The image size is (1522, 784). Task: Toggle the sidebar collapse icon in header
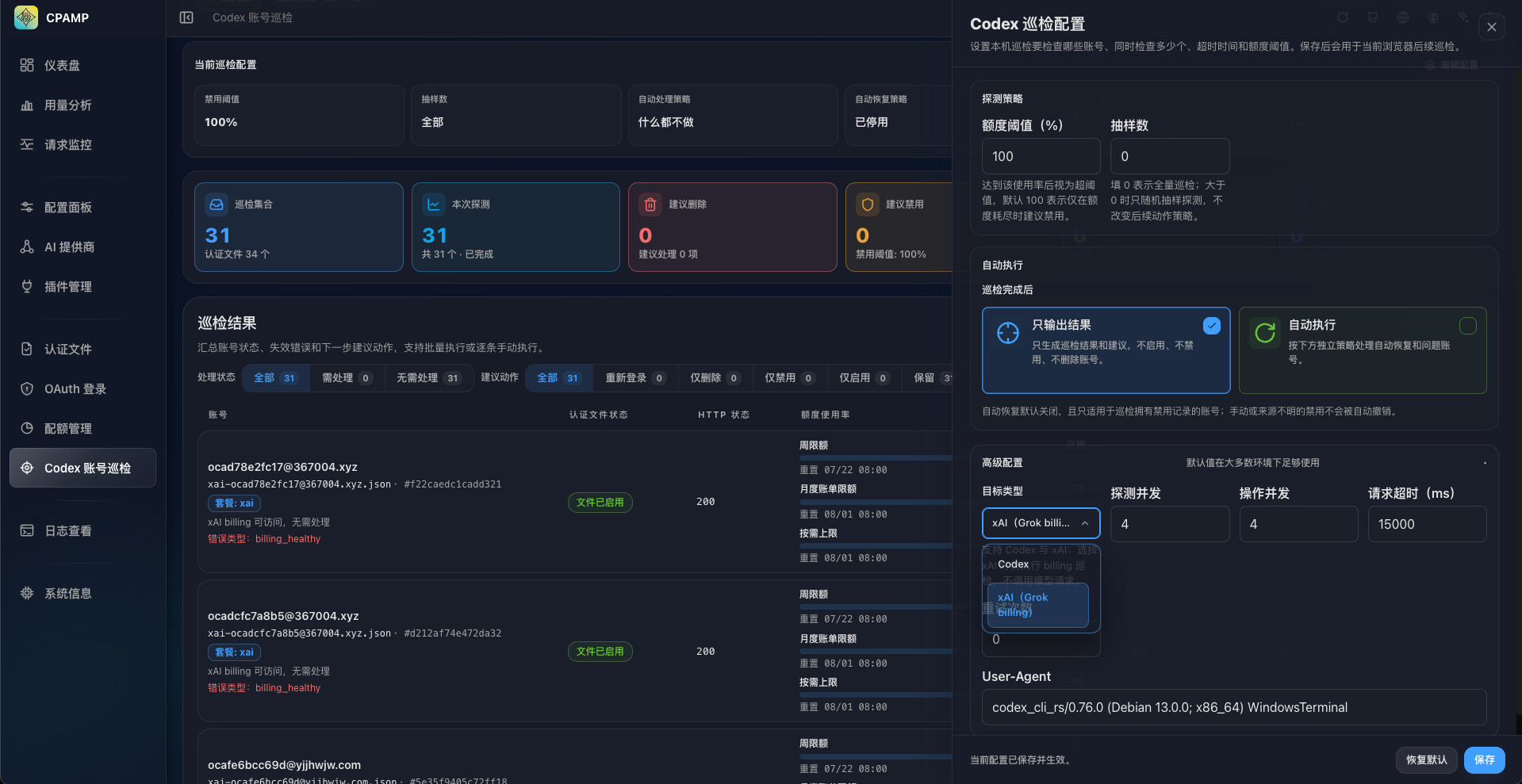point(186,17)
